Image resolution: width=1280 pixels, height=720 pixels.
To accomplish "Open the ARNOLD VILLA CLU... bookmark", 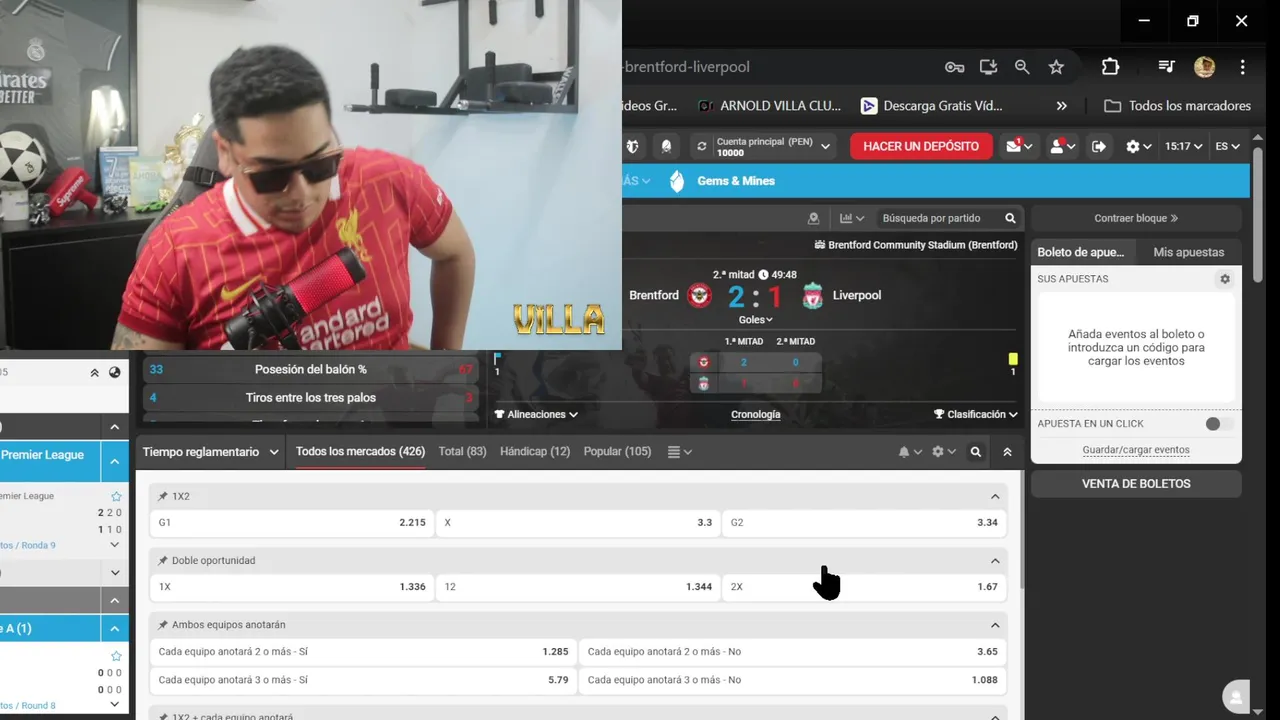I will pyautogui.click(x=770, y=106).
